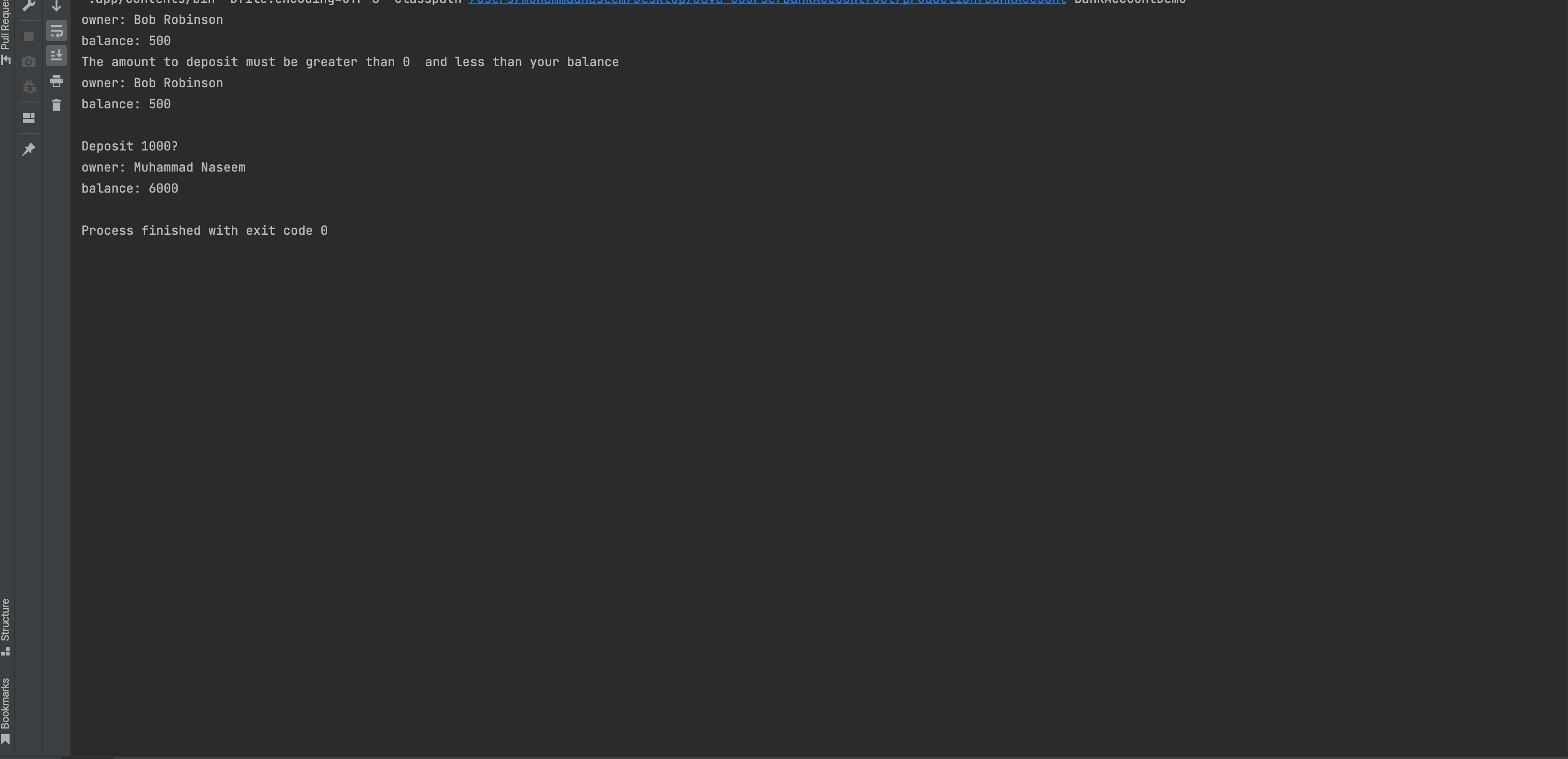Screen dimensions: 1568x759
Task: Click the "balance: 6000" output line
Action: (x=130, y=189)
